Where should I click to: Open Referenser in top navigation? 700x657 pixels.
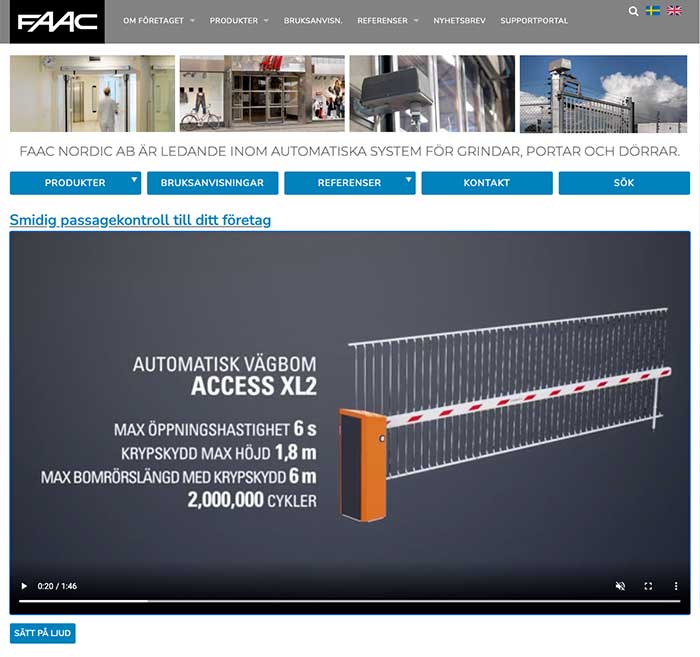382,21
